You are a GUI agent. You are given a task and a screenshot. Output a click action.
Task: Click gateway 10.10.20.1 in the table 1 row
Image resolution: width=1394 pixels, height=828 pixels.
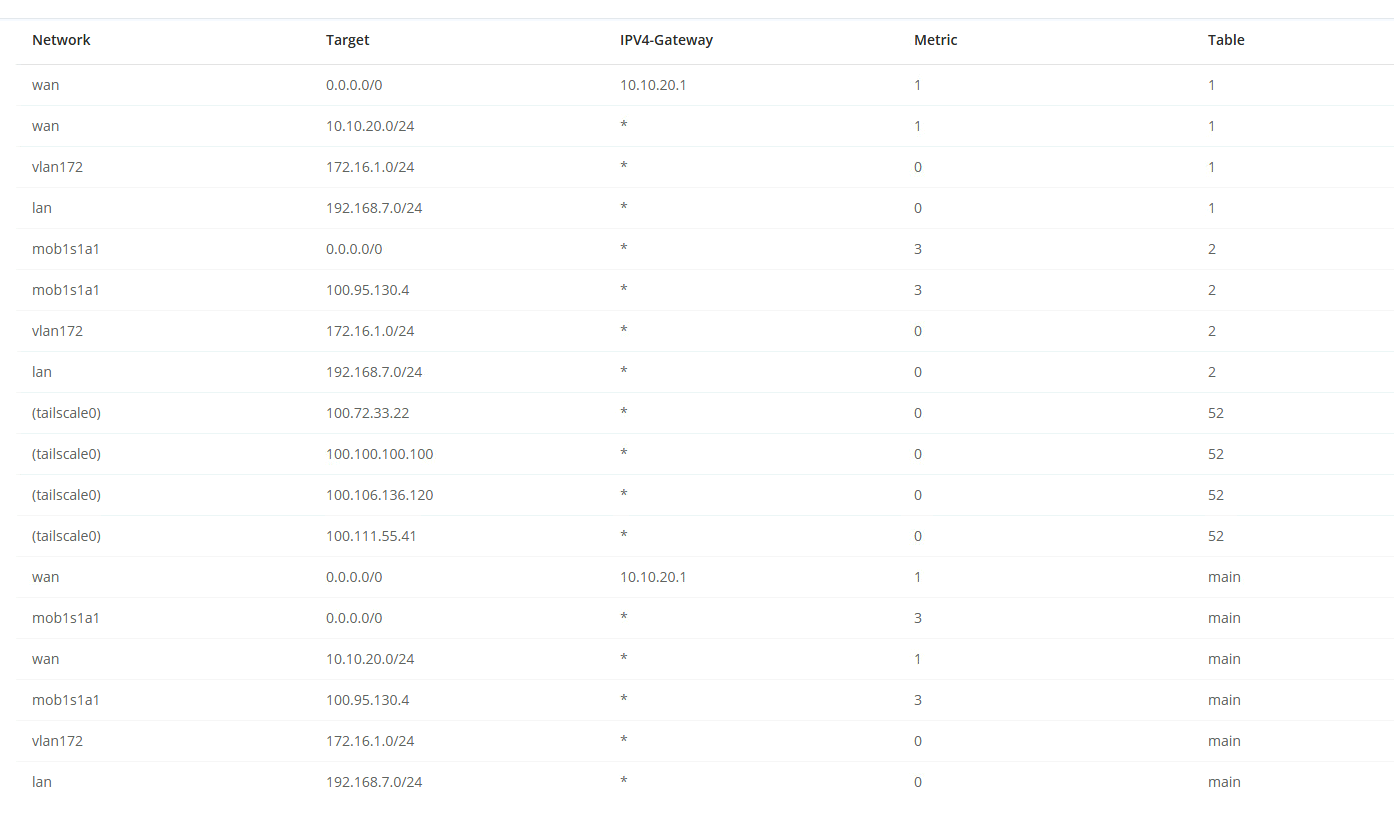click(653, 85)
